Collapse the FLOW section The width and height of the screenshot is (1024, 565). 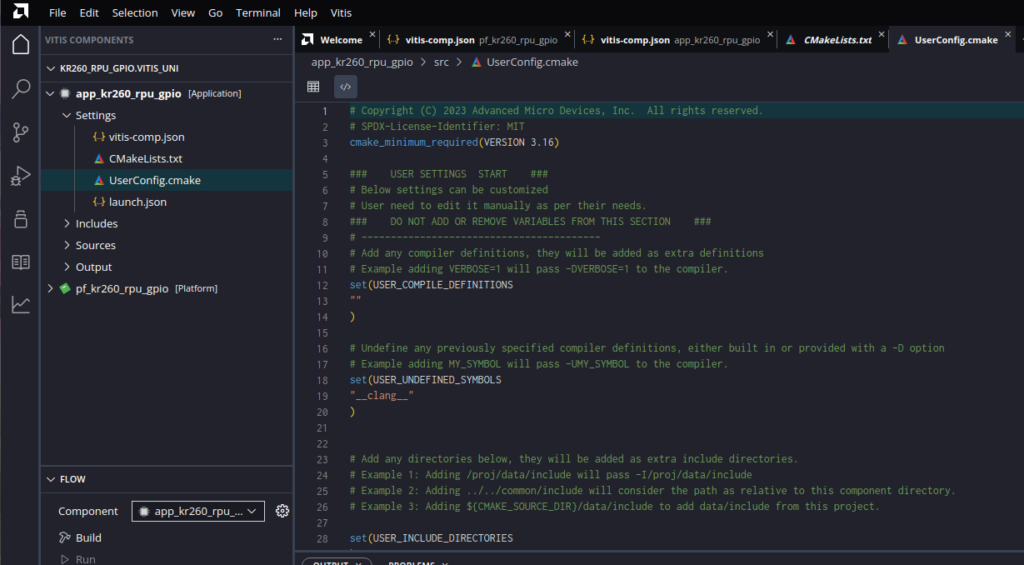pyautogui.click(x=51, y=479)
